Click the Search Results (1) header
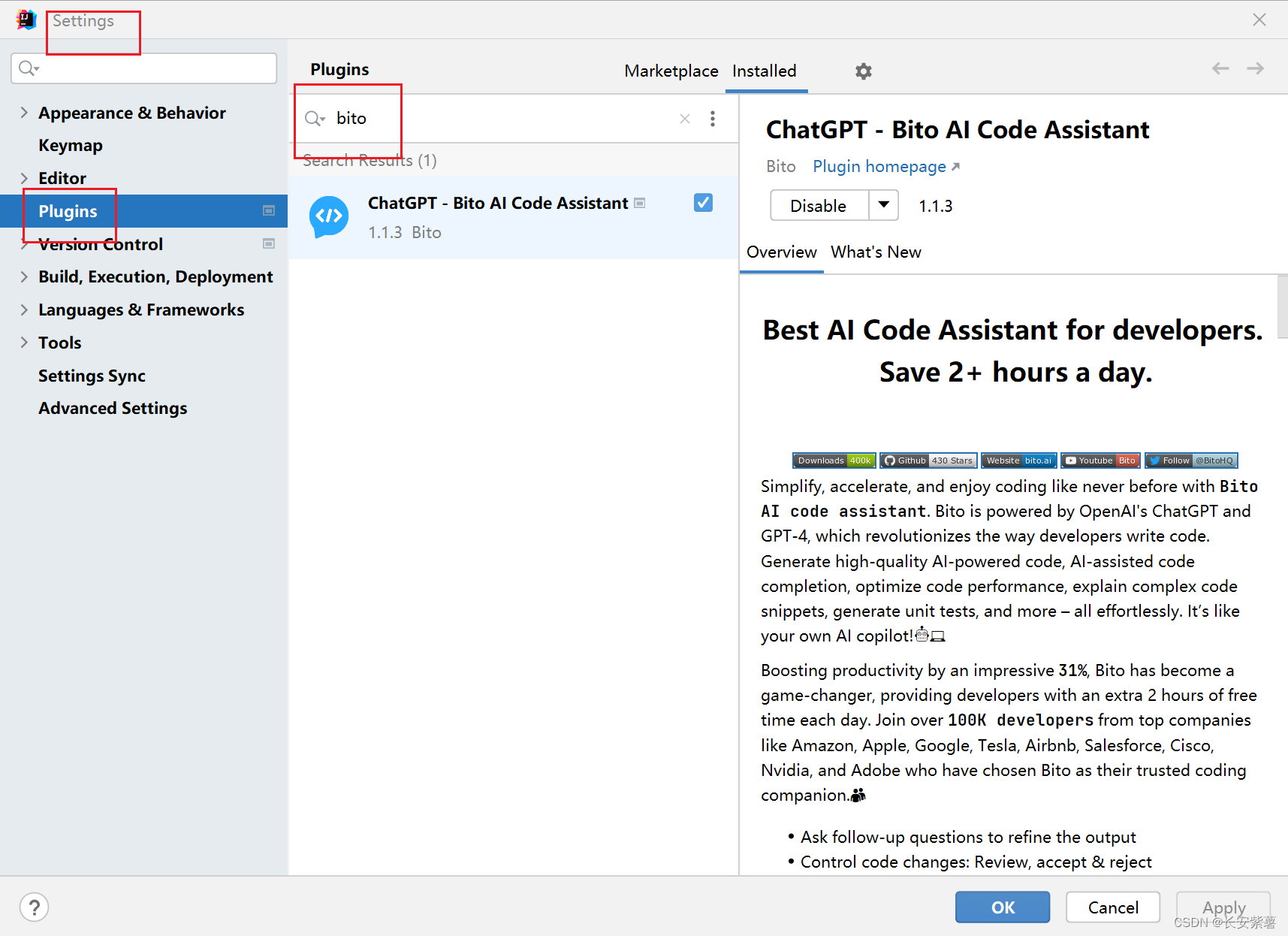Screen dimensions: 1288x936 pos(370,160)
